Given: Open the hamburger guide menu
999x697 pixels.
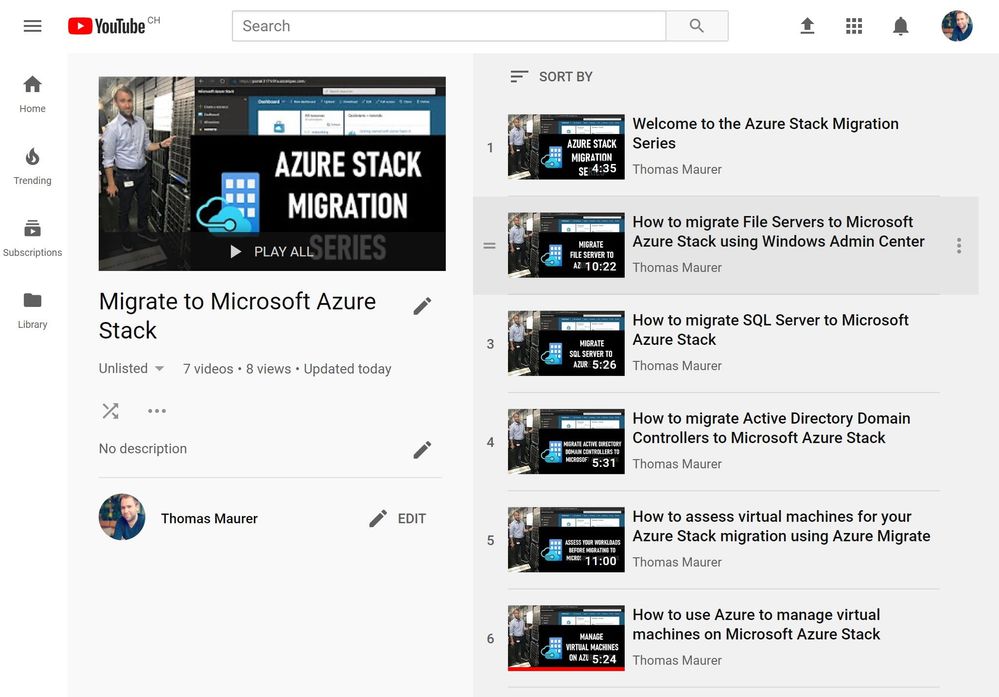Looking at the screenshot, I should pos(32,26).
